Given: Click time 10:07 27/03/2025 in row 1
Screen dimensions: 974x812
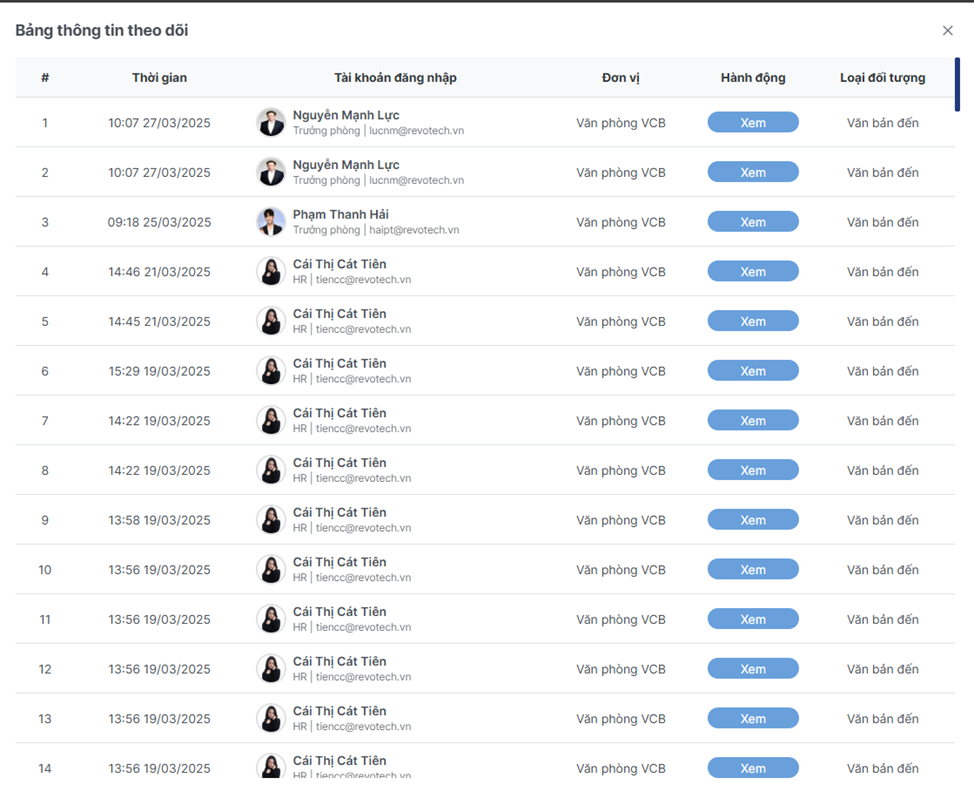Looking at the screenshot, I should point(159,122).
